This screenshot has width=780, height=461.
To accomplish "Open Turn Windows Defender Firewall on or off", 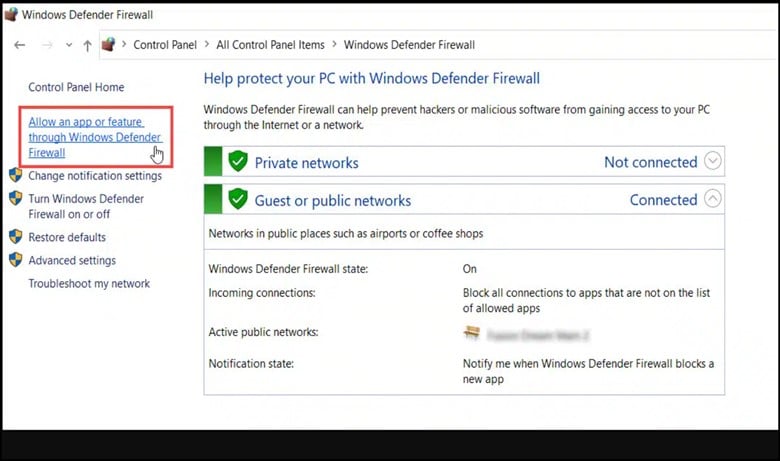I will [86, 206].
